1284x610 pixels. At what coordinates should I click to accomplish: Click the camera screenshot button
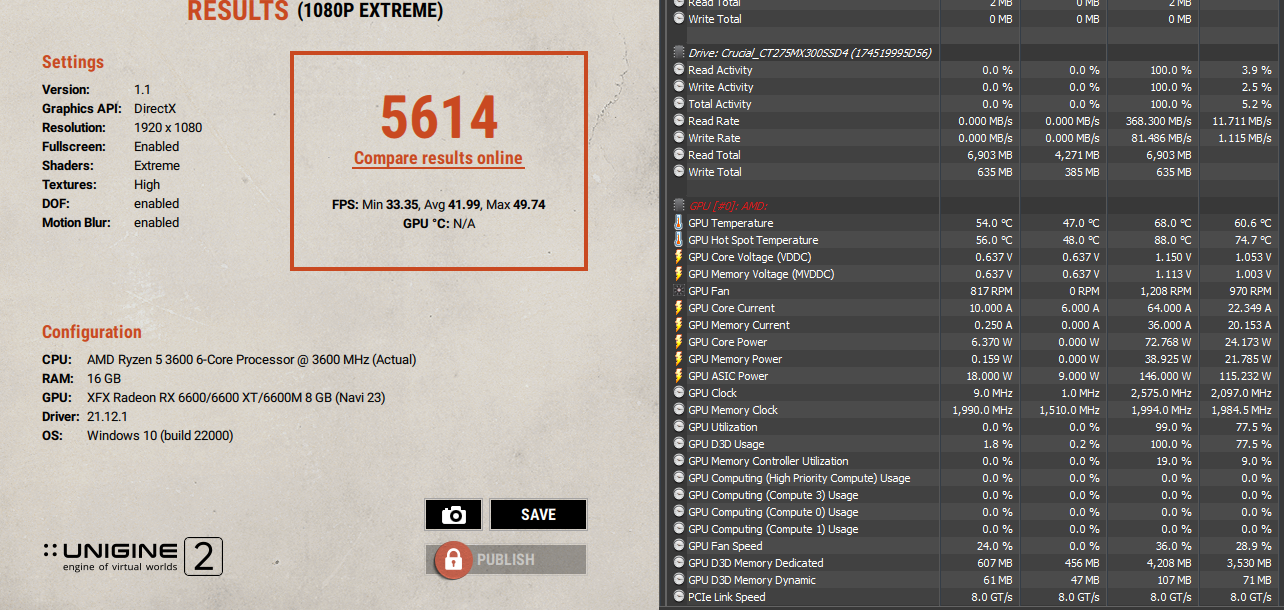point(454,514)
